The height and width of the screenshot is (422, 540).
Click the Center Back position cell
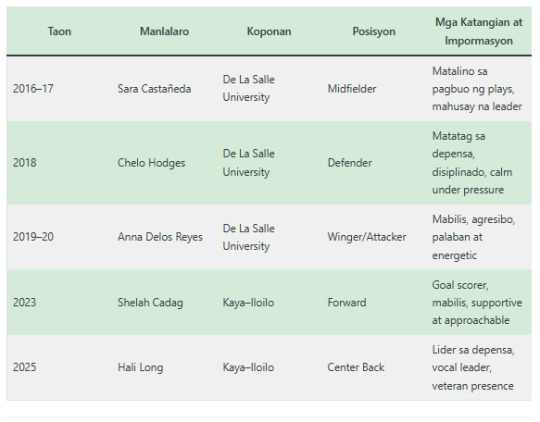tap(356, 368)
